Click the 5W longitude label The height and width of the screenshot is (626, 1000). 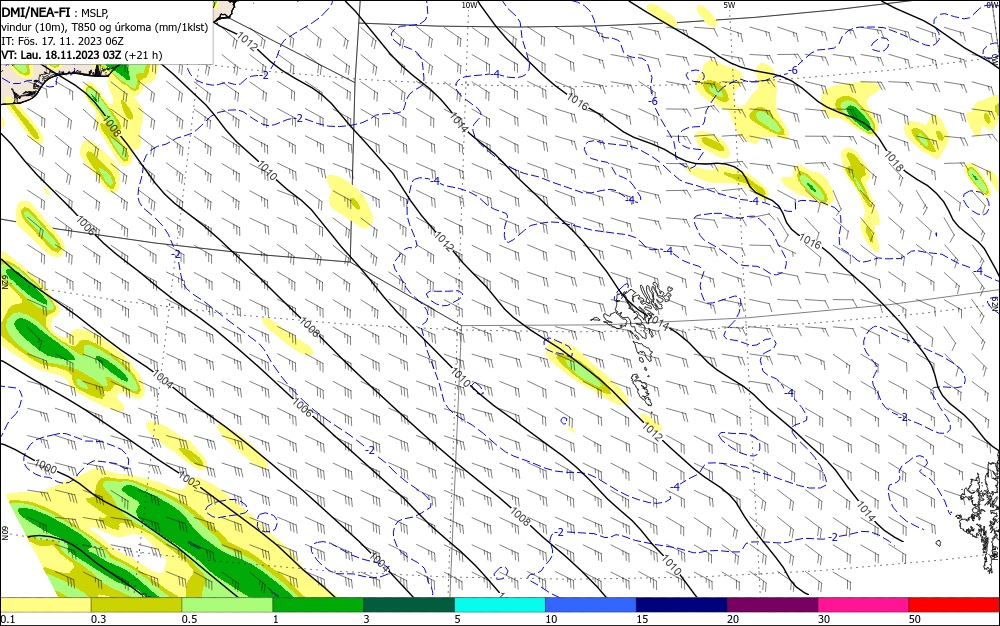coord(729,5)
